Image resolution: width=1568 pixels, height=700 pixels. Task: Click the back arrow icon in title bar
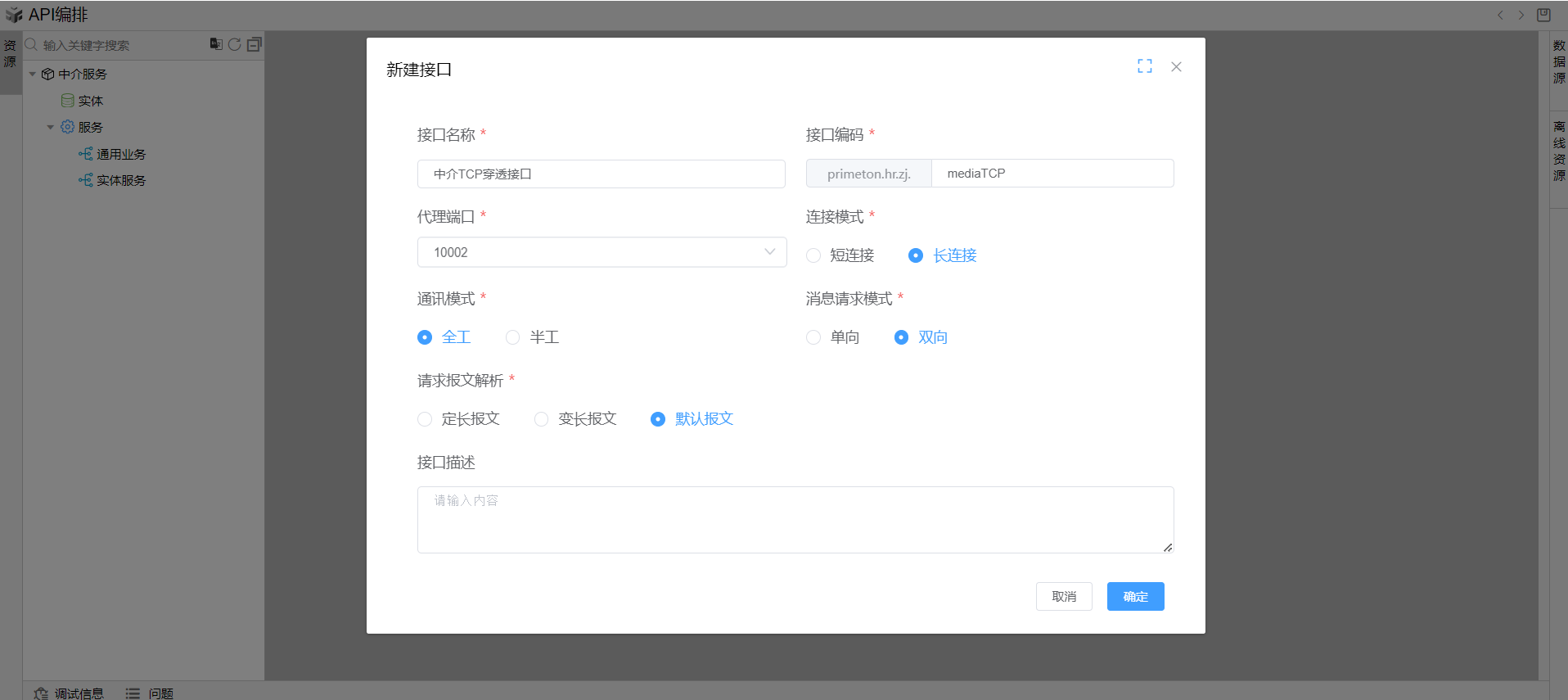(1500, 15)
